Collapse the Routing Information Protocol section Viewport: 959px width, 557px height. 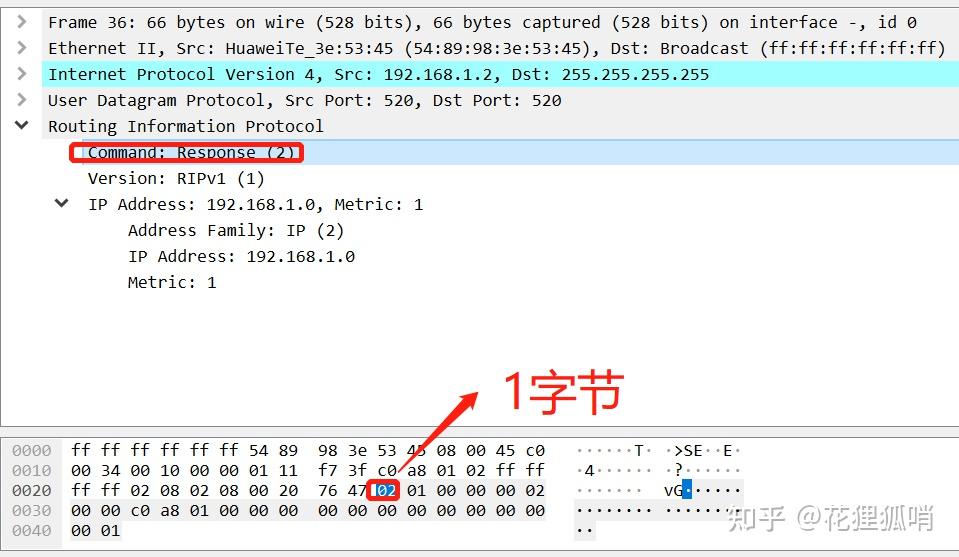22,125
